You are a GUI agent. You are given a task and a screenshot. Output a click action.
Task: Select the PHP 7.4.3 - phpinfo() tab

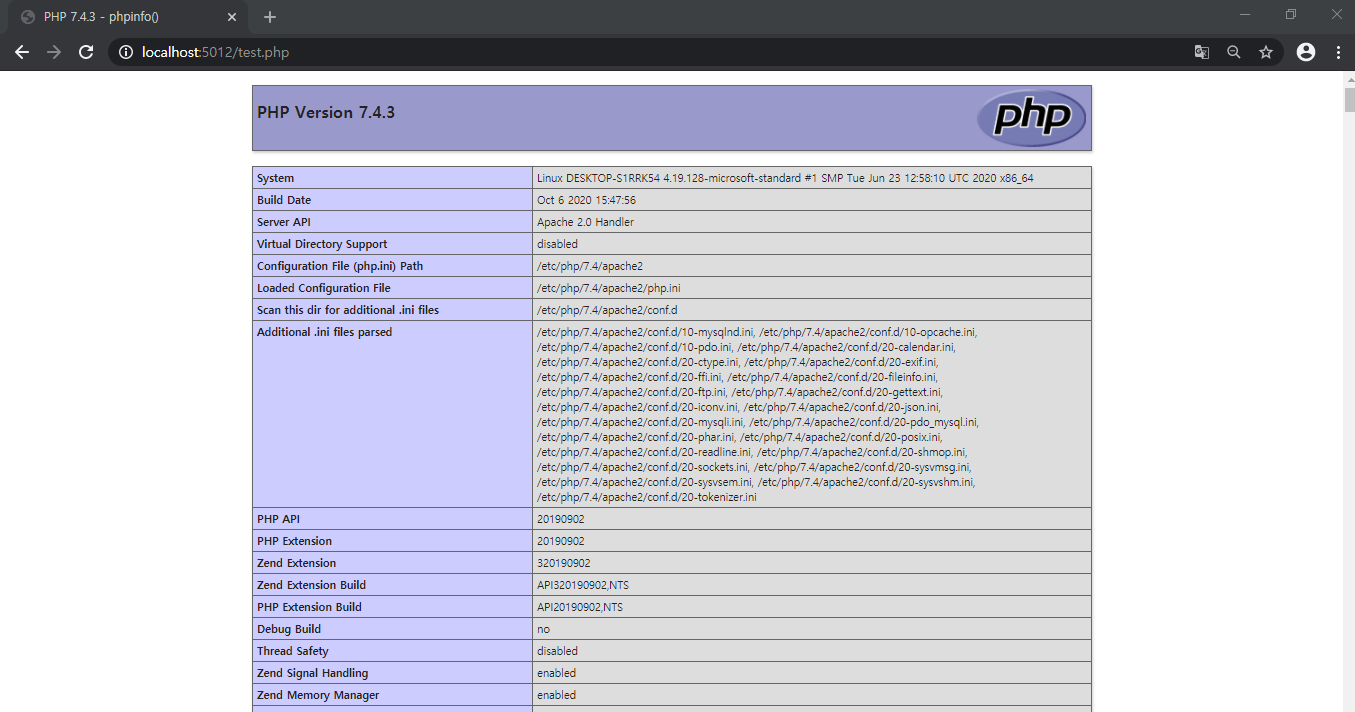130,17
